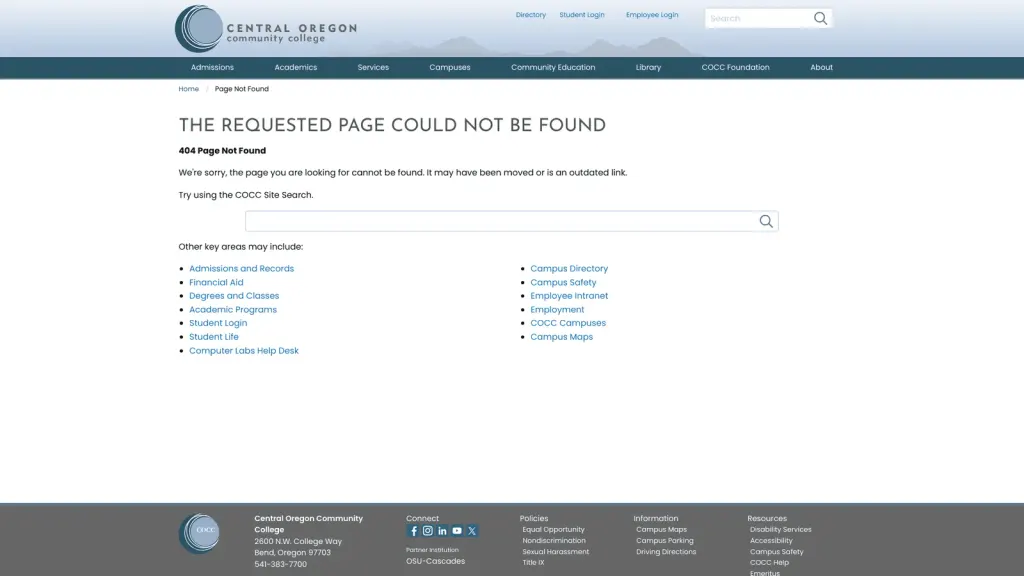Image resolution: width=1024 pixels, height=576 pixels.
Task: Open the Admissions menu
Action: coord(212,67)
